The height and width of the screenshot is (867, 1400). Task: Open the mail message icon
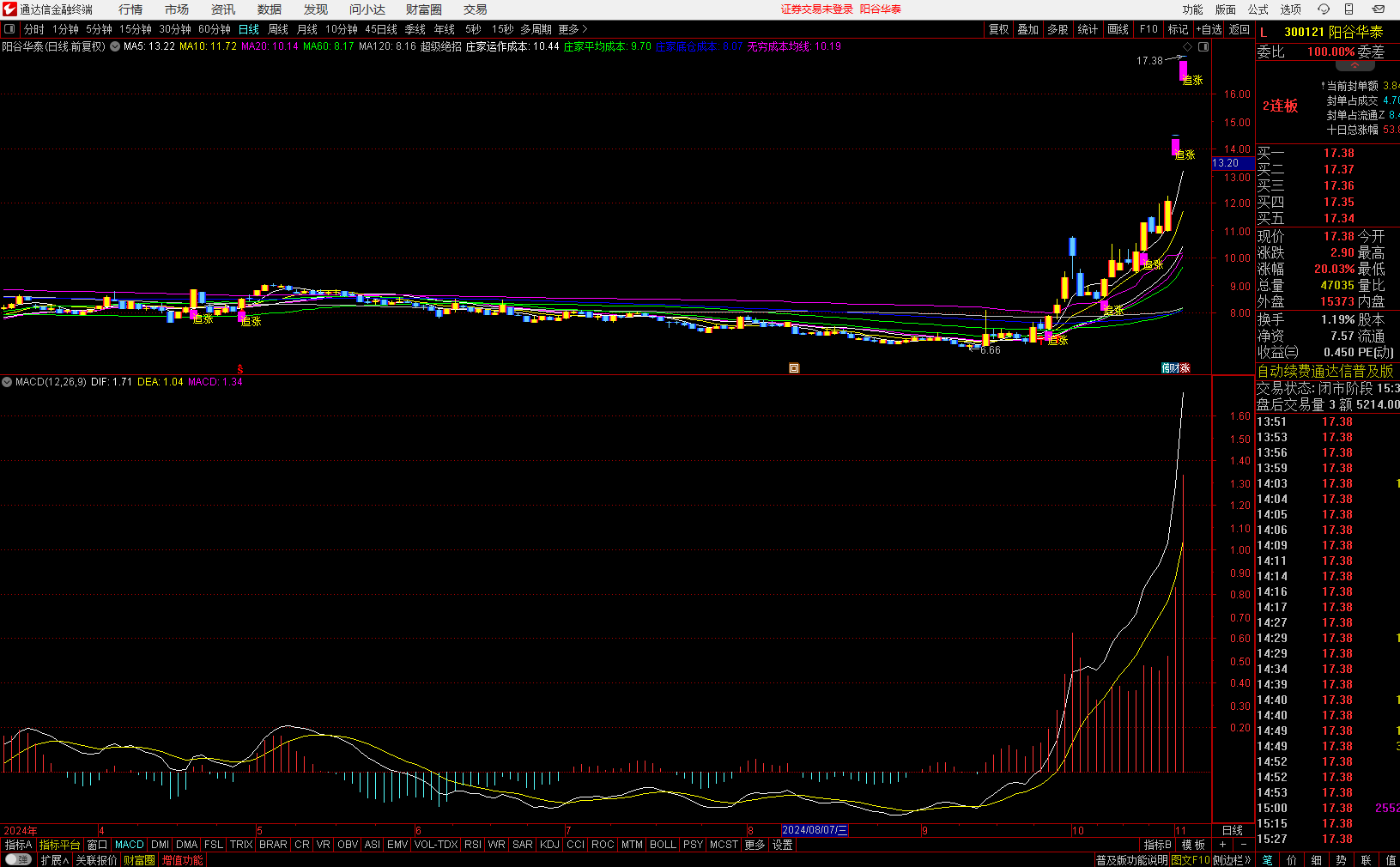click(1379, 9)
